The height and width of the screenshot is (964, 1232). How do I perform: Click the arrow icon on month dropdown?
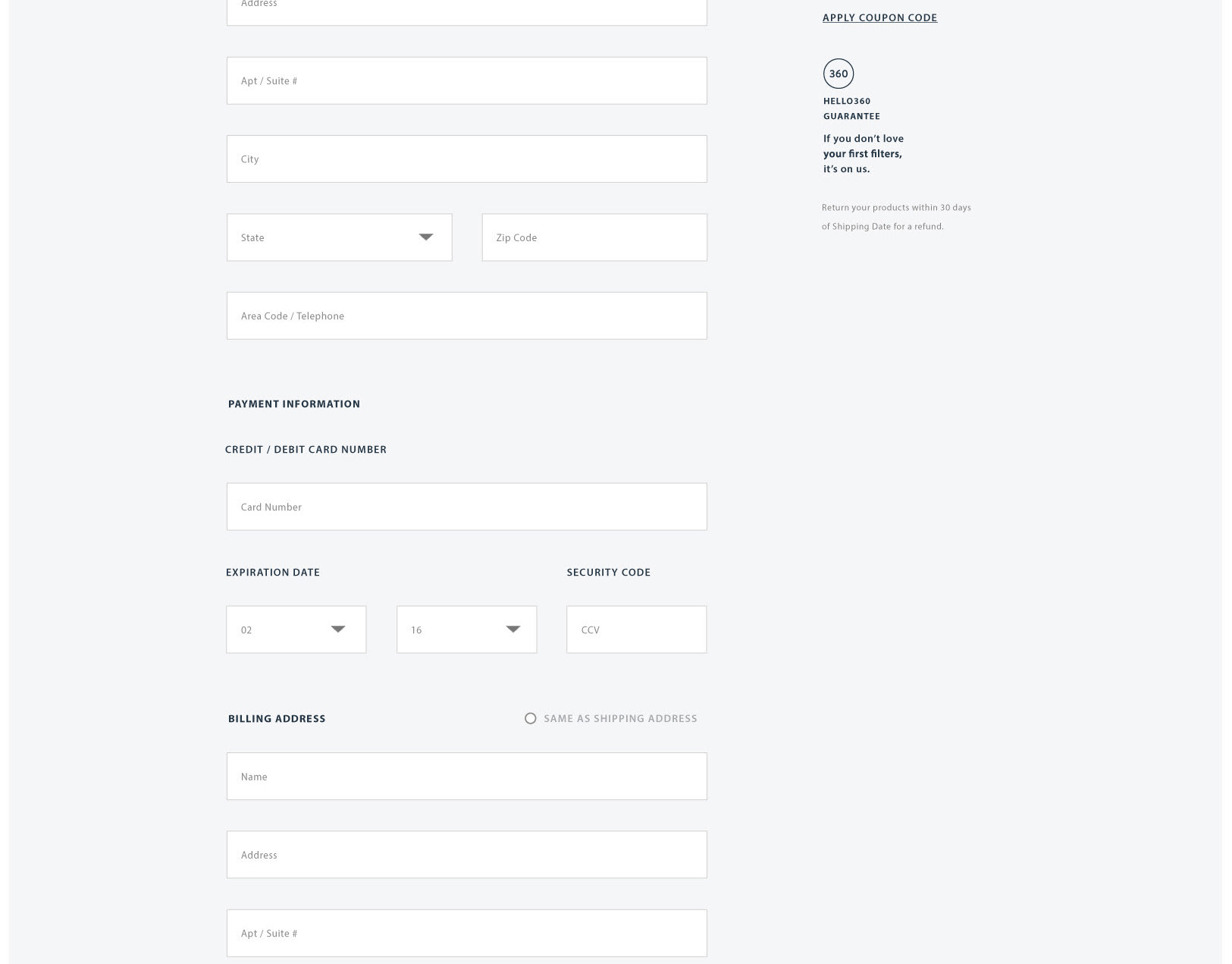[338, 630]
